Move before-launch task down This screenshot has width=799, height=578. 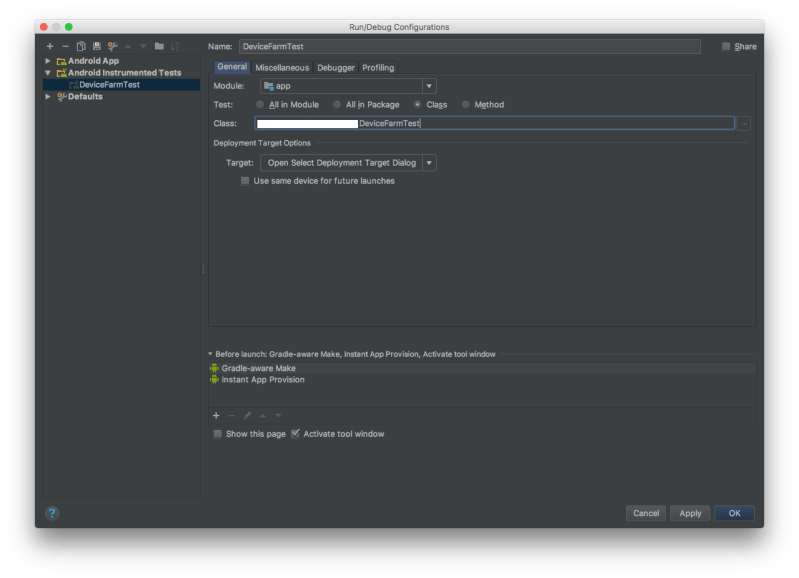[278, 415]
